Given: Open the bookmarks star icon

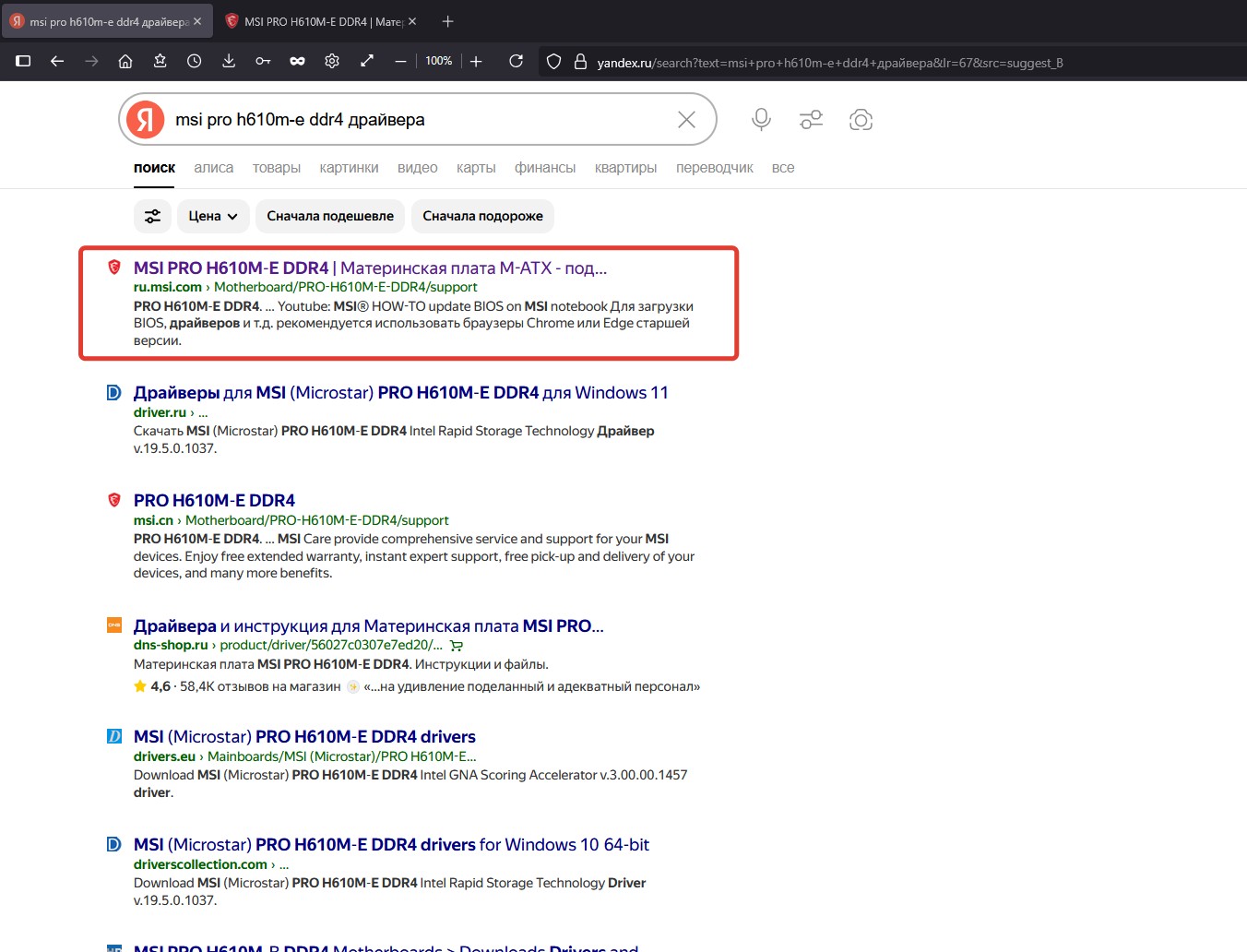Looking at the screenshot, I should (x=160, y=61).
